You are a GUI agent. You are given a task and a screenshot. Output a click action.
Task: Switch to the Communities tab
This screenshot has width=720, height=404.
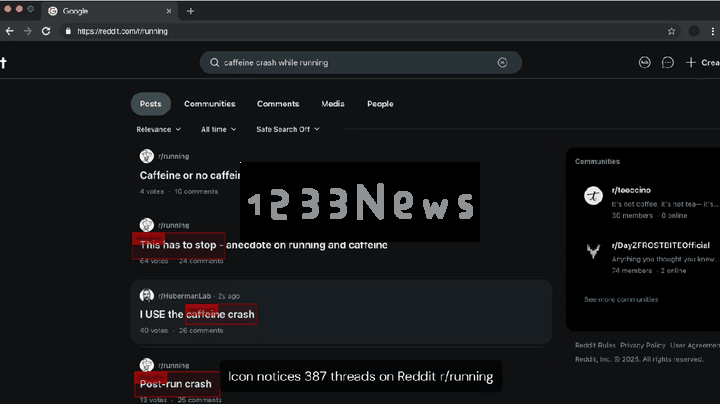click(210, 104)
